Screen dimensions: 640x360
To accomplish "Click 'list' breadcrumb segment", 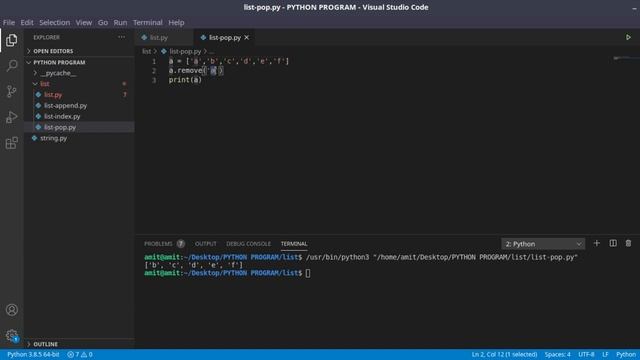I will tap(147, 51).
